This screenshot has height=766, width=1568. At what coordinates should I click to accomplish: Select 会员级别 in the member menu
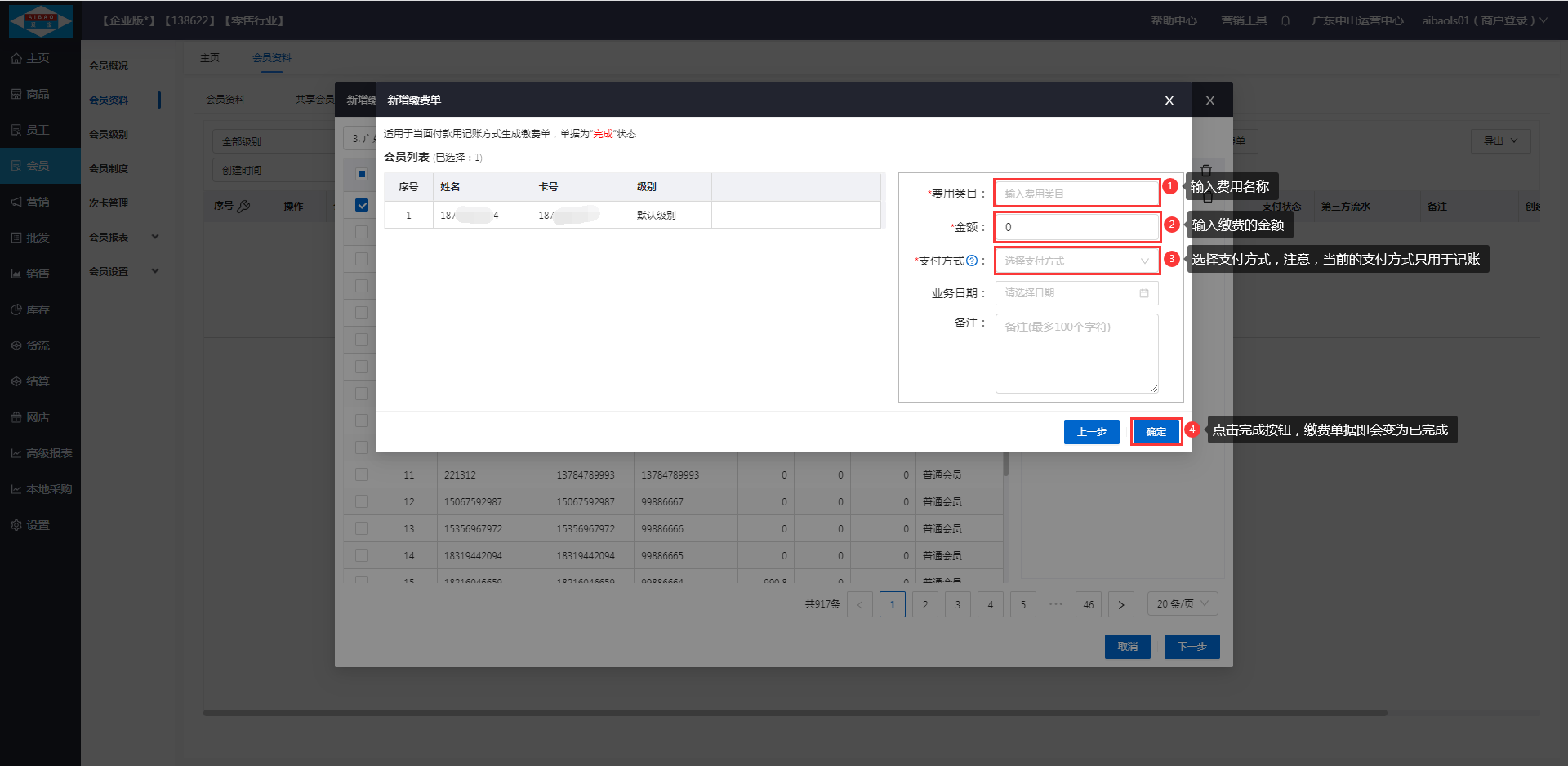tap(109, 134)
